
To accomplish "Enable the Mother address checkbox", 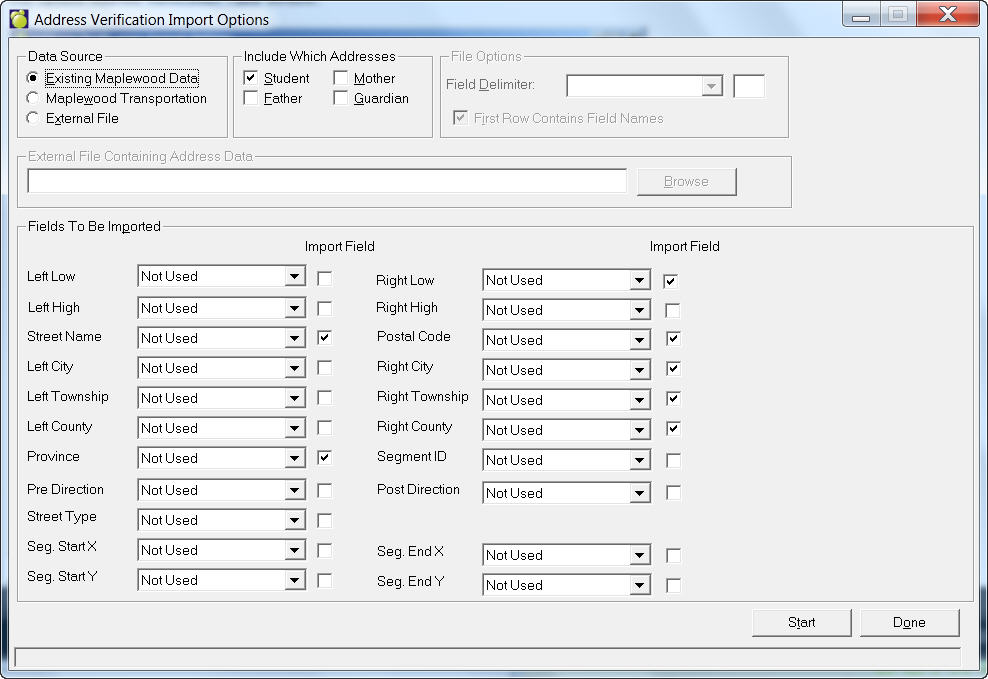I will point(341,78).
